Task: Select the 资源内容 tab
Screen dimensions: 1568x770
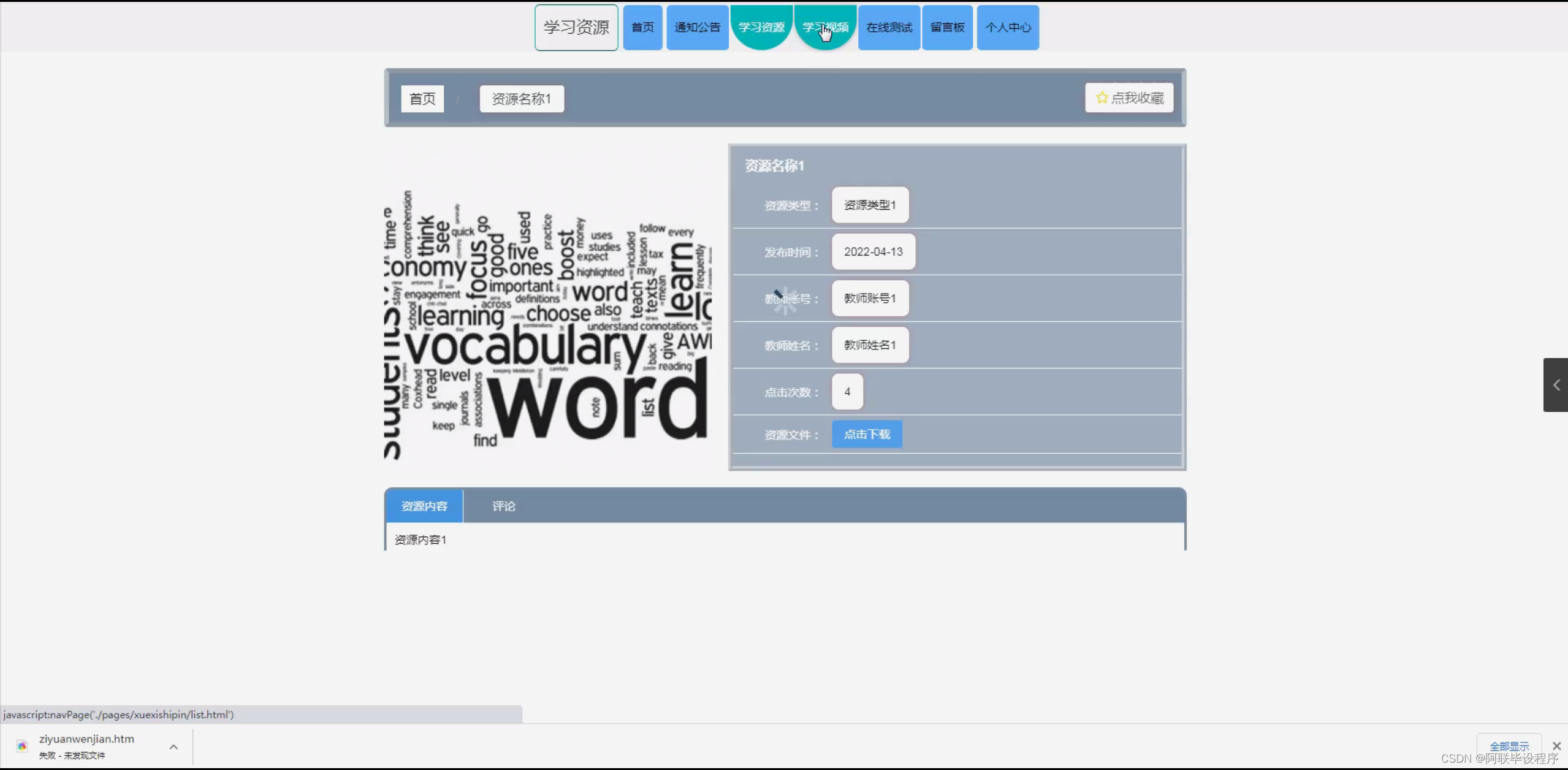Action: 424,506
